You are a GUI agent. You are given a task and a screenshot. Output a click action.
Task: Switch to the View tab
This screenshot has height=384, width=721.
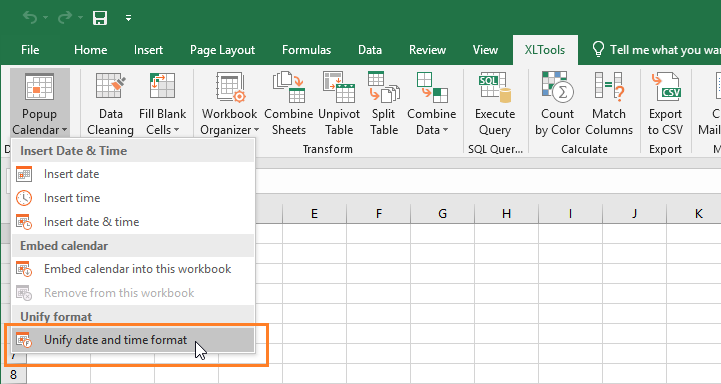[x=485, y=50]
